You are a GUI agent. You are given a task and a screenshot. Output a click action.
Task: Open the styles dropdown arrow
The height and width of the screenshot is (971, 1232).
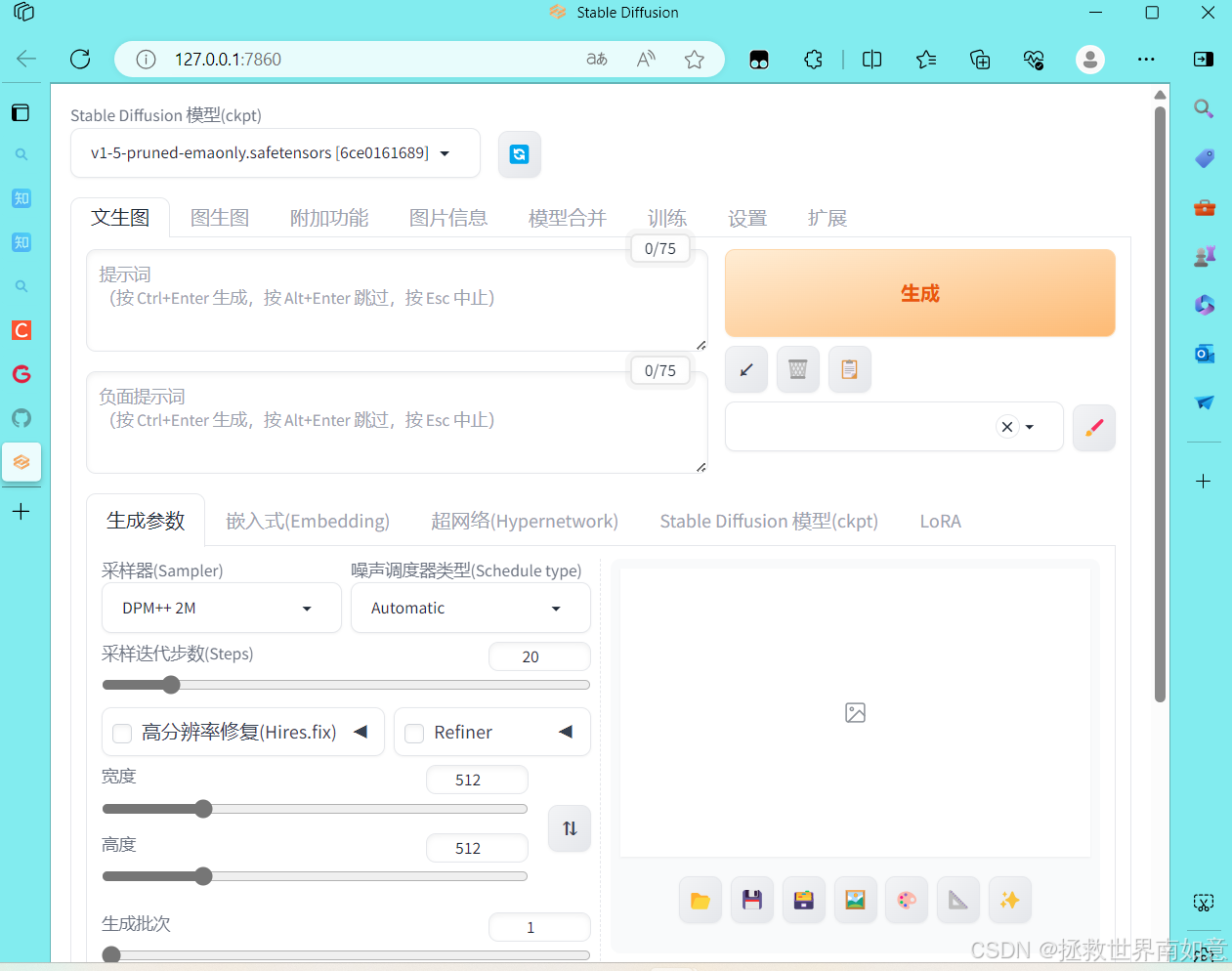coord(1030,427)
